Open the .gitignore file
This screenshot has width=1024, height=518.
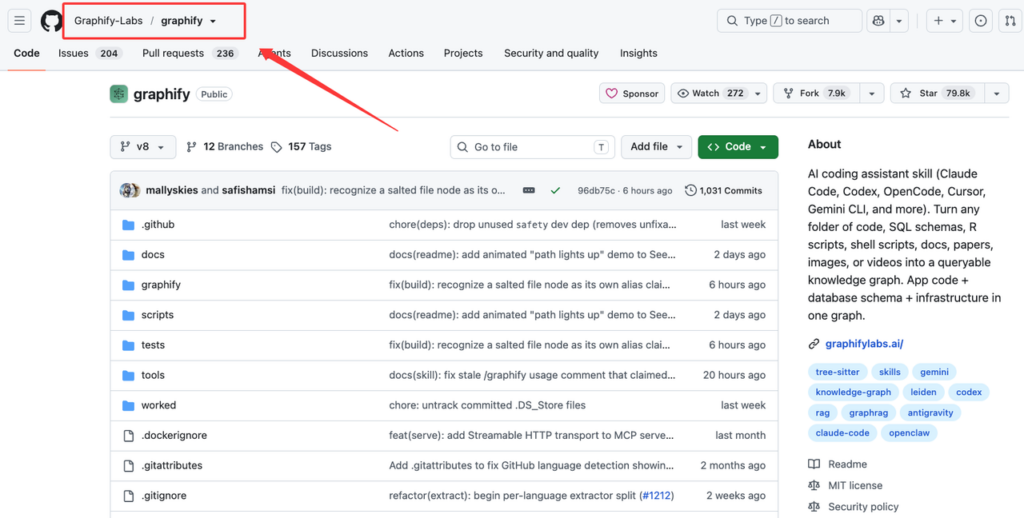pos(164,495)
